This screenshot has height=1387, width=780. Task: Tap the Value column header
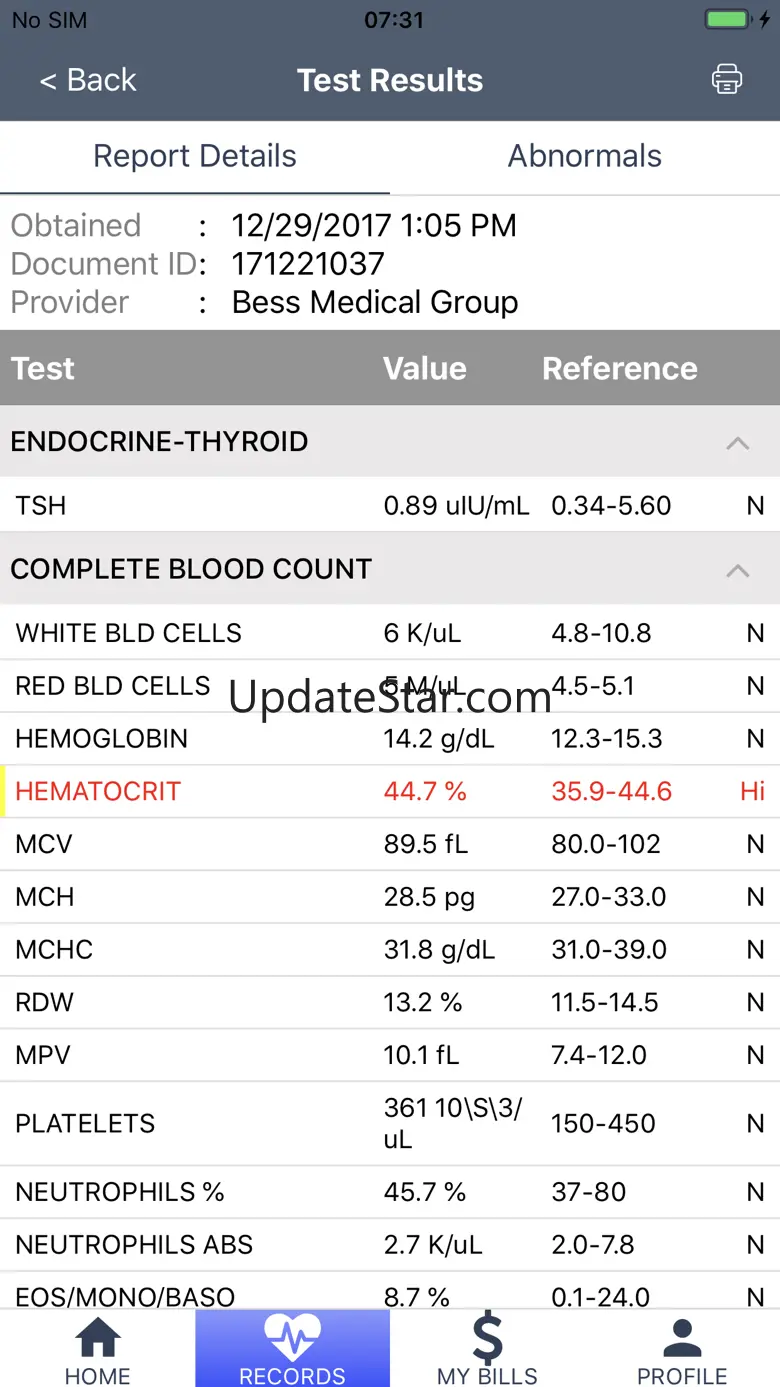(x=424, y=369)
